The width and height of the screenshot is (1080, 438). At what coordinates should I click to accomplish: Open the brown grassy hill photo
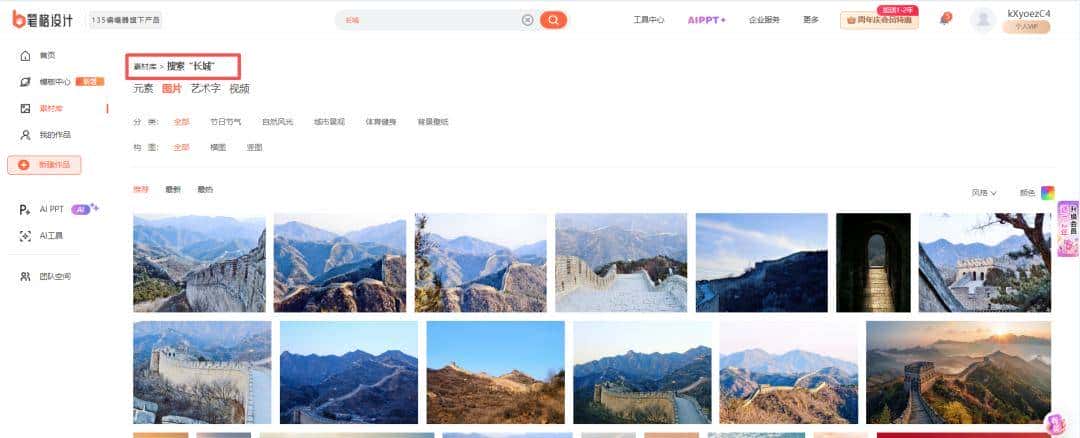(496, 373)
